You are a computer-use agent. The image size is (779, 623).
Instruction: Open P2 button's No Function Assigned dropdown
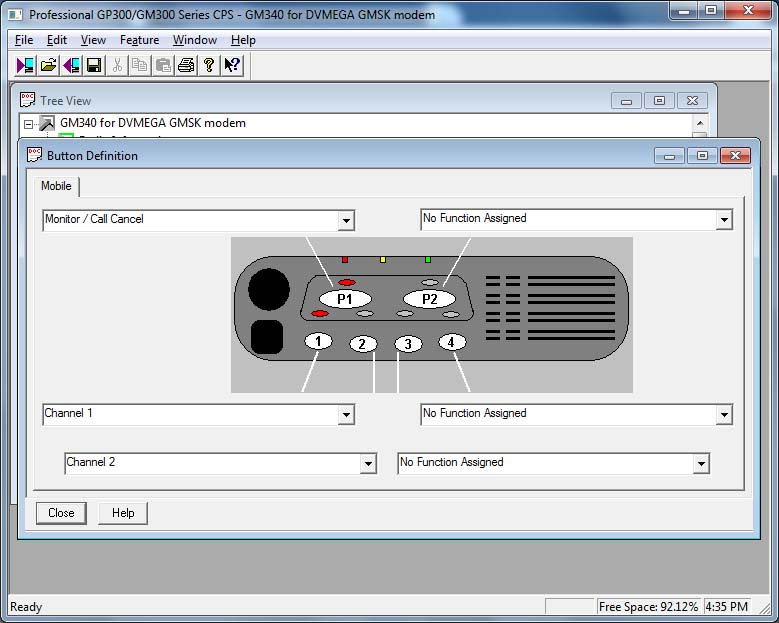pyautogui.click(x=724, y=220)
